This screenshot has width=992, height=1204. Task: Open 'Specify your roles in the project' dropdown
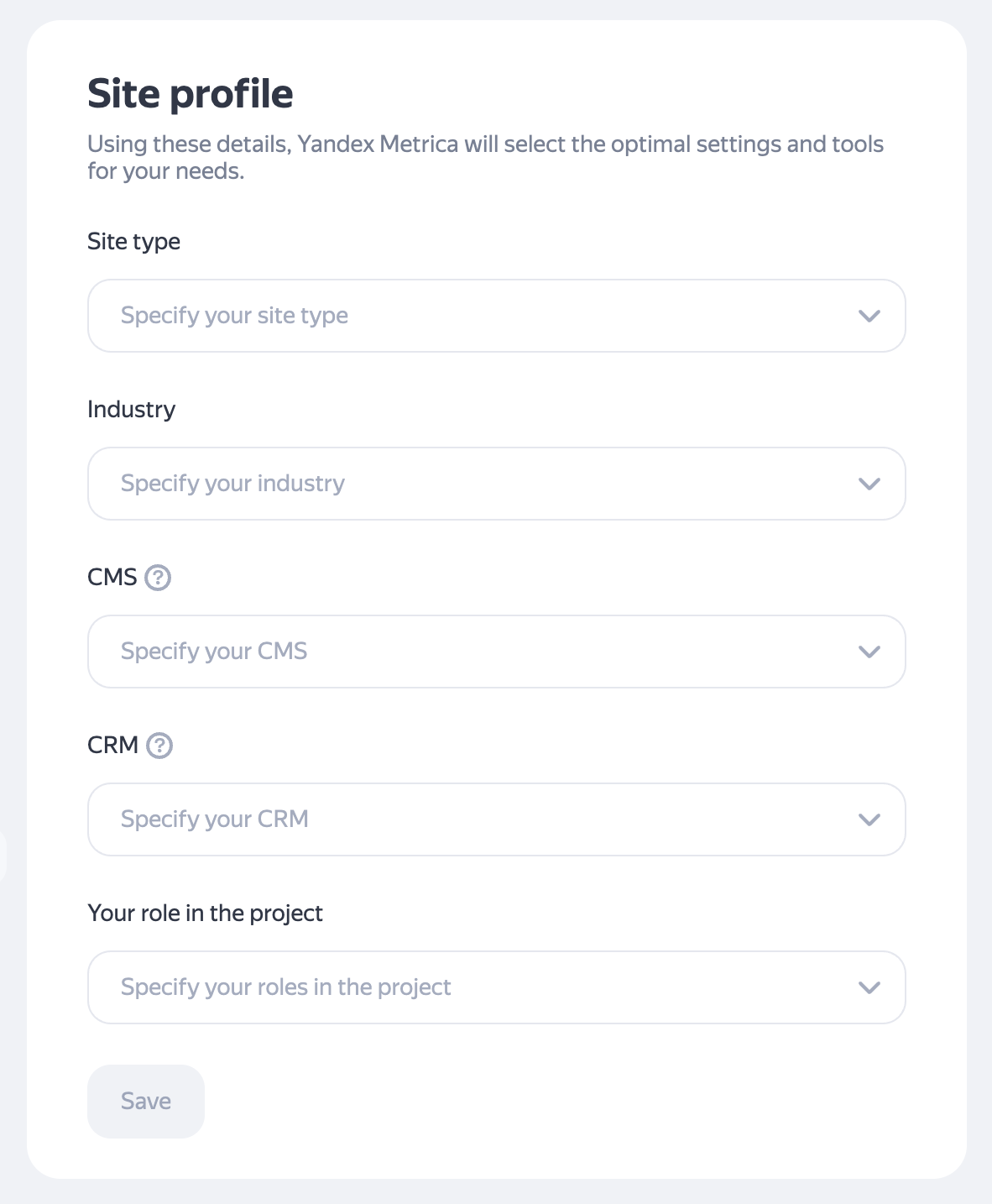(470, 987)
